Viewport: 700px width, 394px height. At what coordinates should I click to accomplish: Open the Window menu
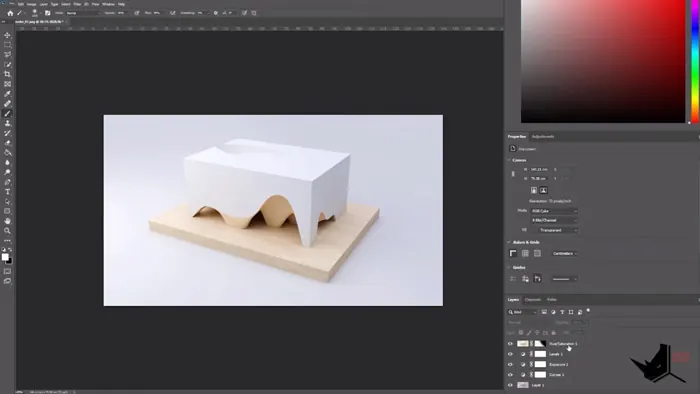click(108, 4)
